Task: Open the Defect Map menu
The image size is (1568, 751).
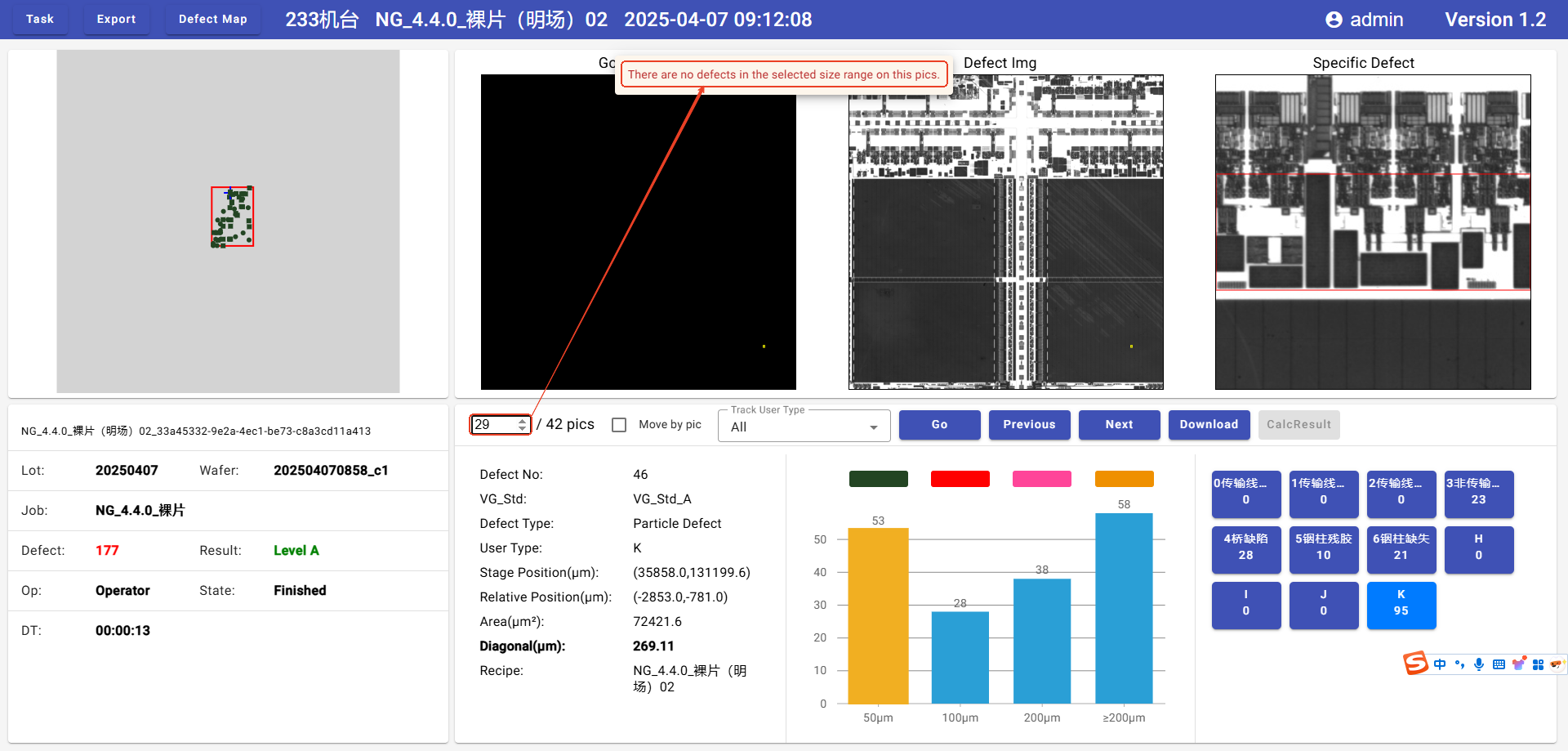Action: coord(212,19)
